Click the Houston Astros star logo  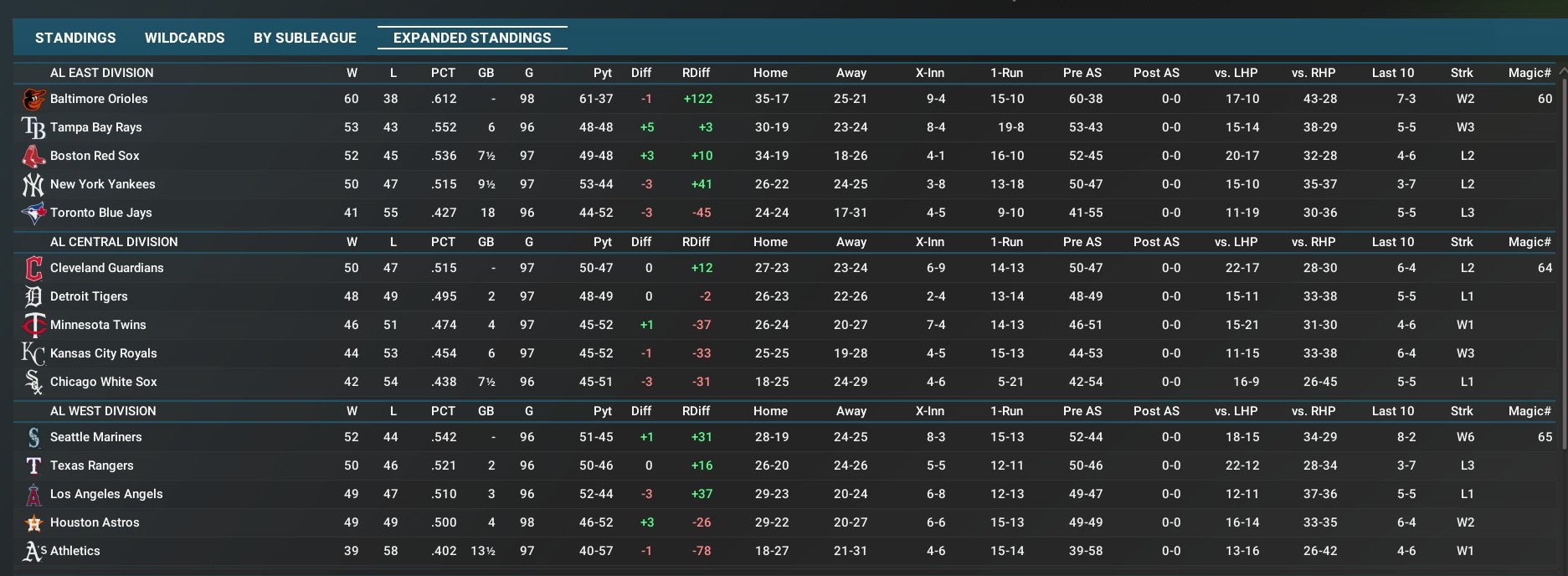coord(33,523)
